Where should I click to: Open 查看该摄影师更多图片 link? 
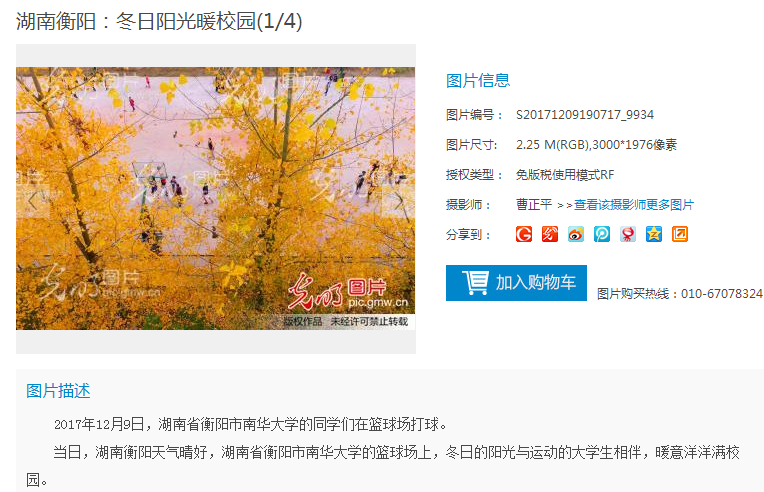pyautogui.click(x=633, y=205)
